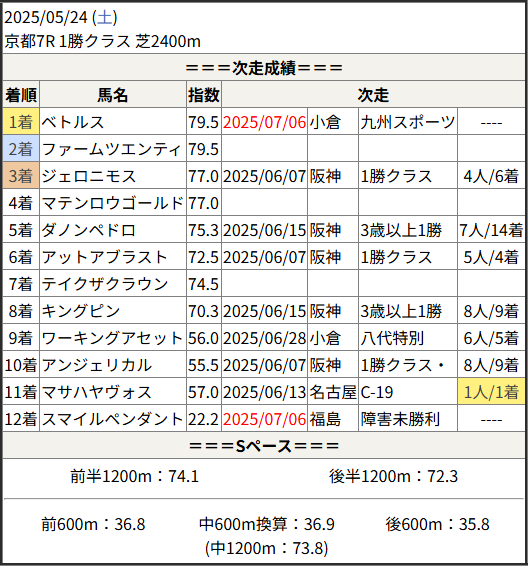Select the highlighted 1人/1着 result cell
This screenshot has height=566, width=528.
point(491,392)
